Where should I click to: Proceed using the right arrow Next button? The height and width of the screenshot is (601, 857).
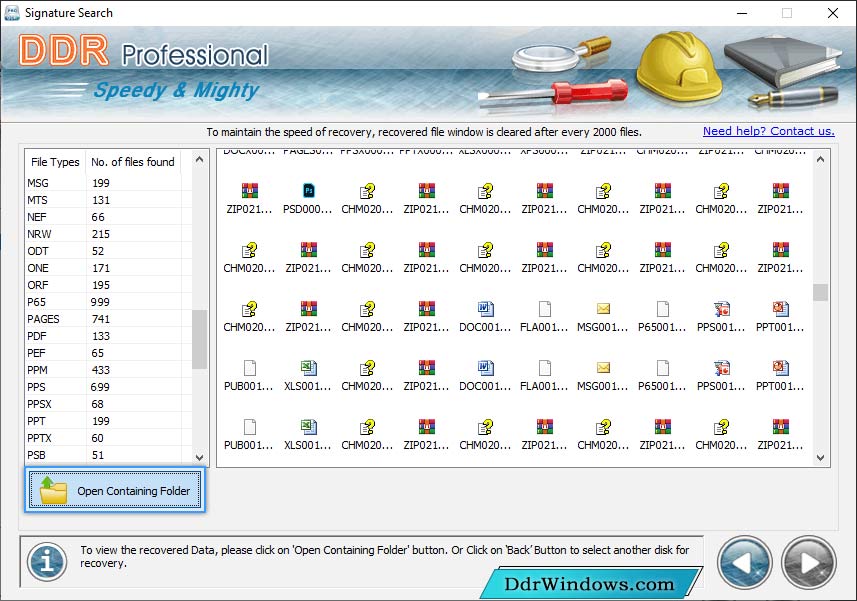click(x=809, y=563)
